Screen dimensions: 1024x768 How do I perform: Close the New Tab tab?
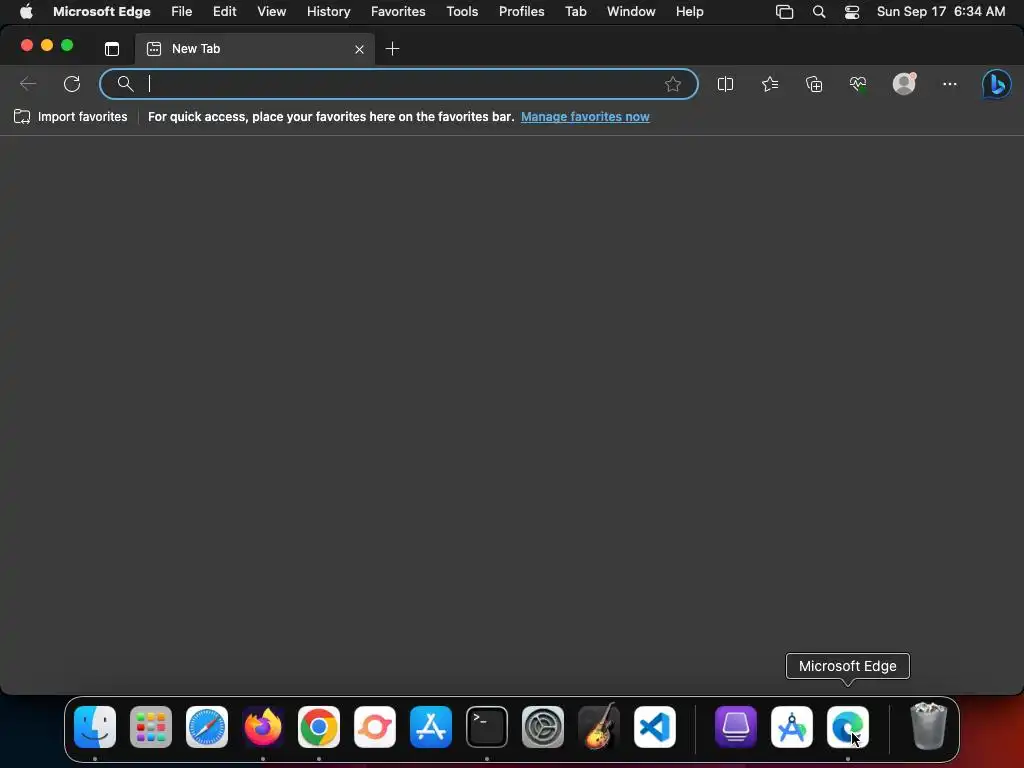click(359, 50)
